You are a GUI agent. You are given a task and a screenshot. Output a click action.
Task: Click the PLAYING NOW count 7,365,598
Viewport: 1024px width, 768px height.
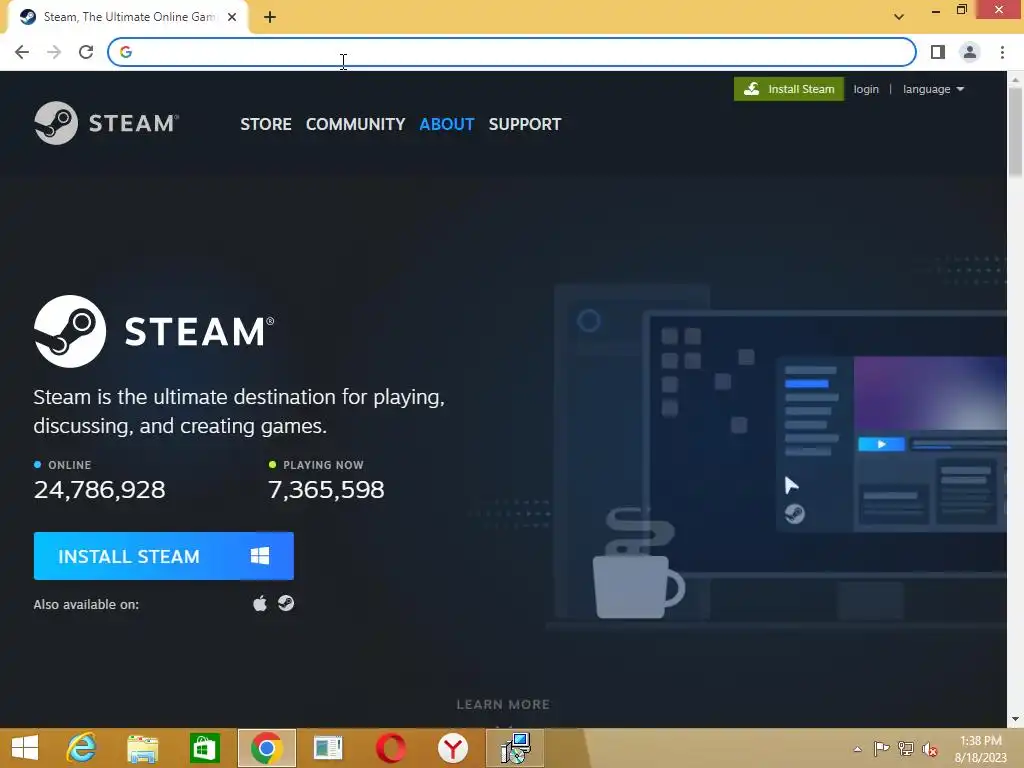tap(327, 490)
